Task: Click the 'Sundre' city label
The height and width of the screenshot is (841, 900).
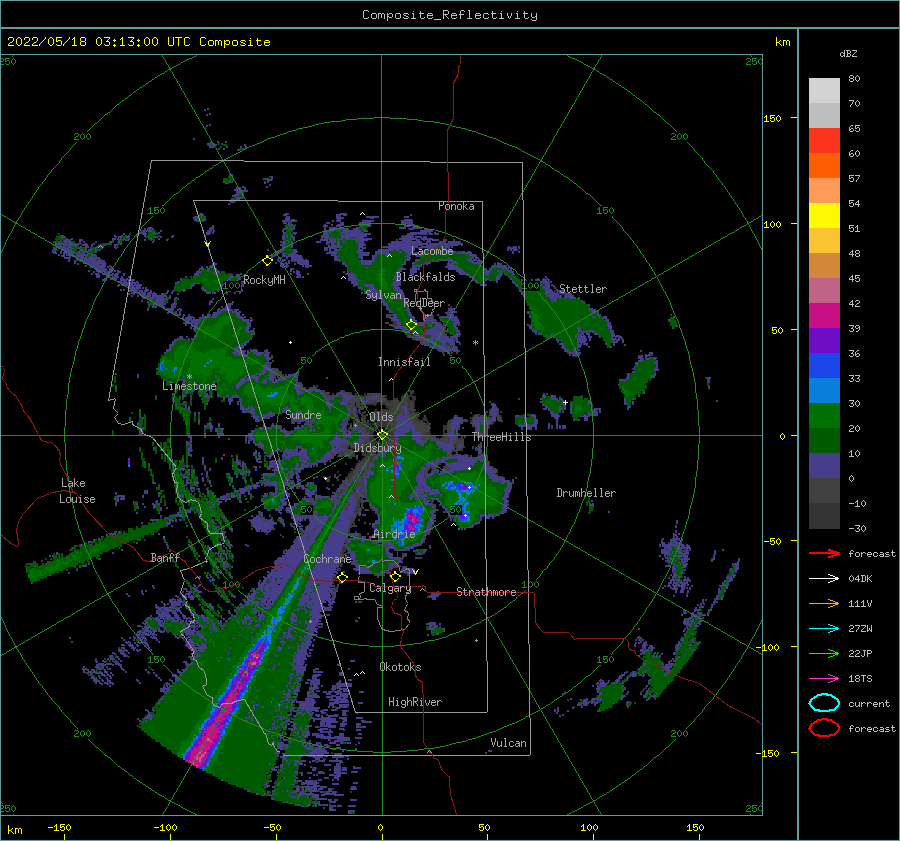Action: [x=303, y=415]
